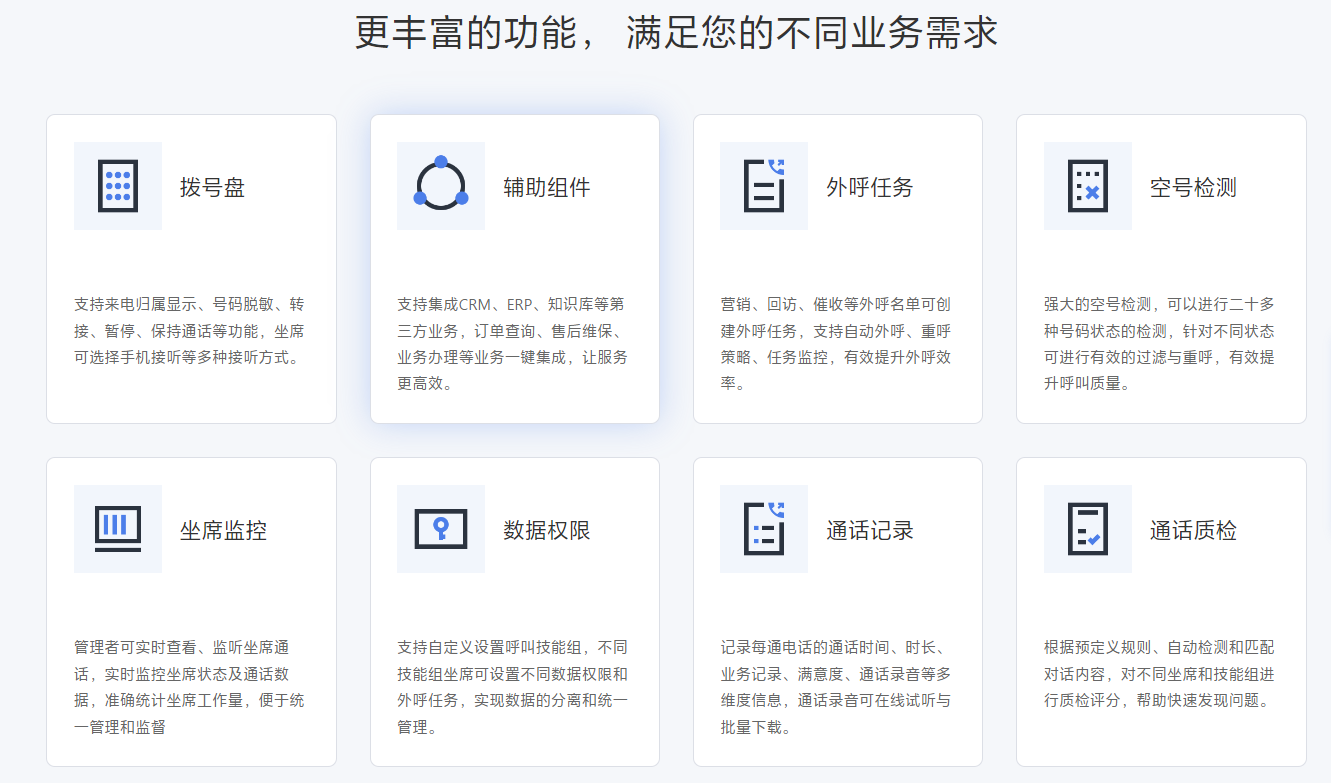Click the 空号检测 number detection icon
1331x783 pixels.
pos(1088,185)
